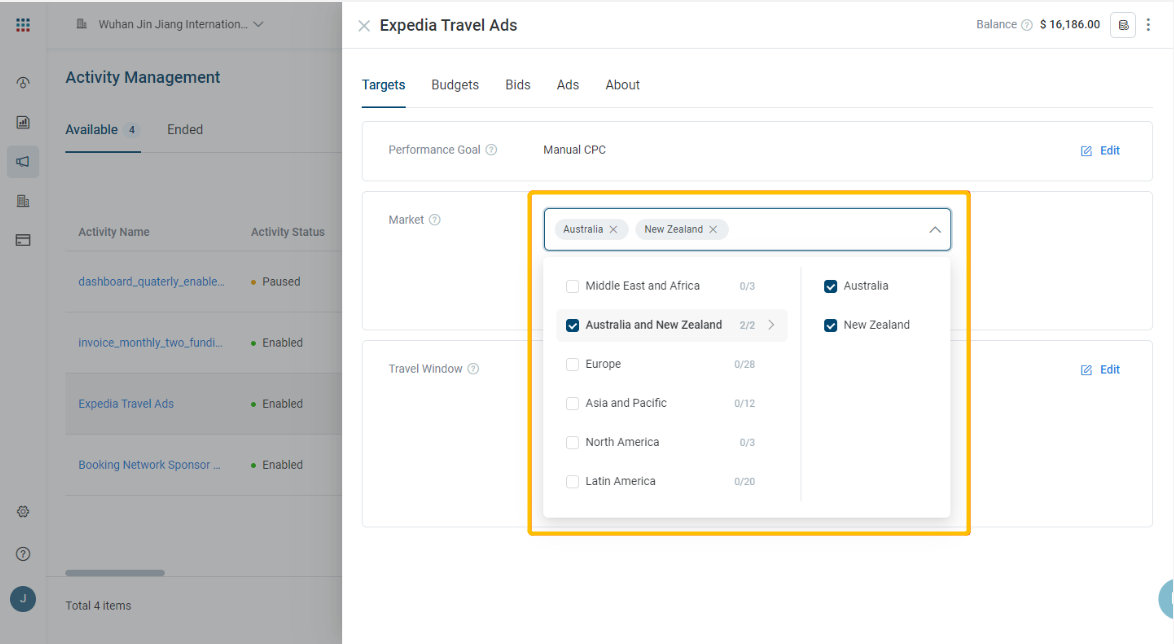Edit the Performance Goal setting
The width and height of the screenshot is (1174, 644).
click(1100, 151)
